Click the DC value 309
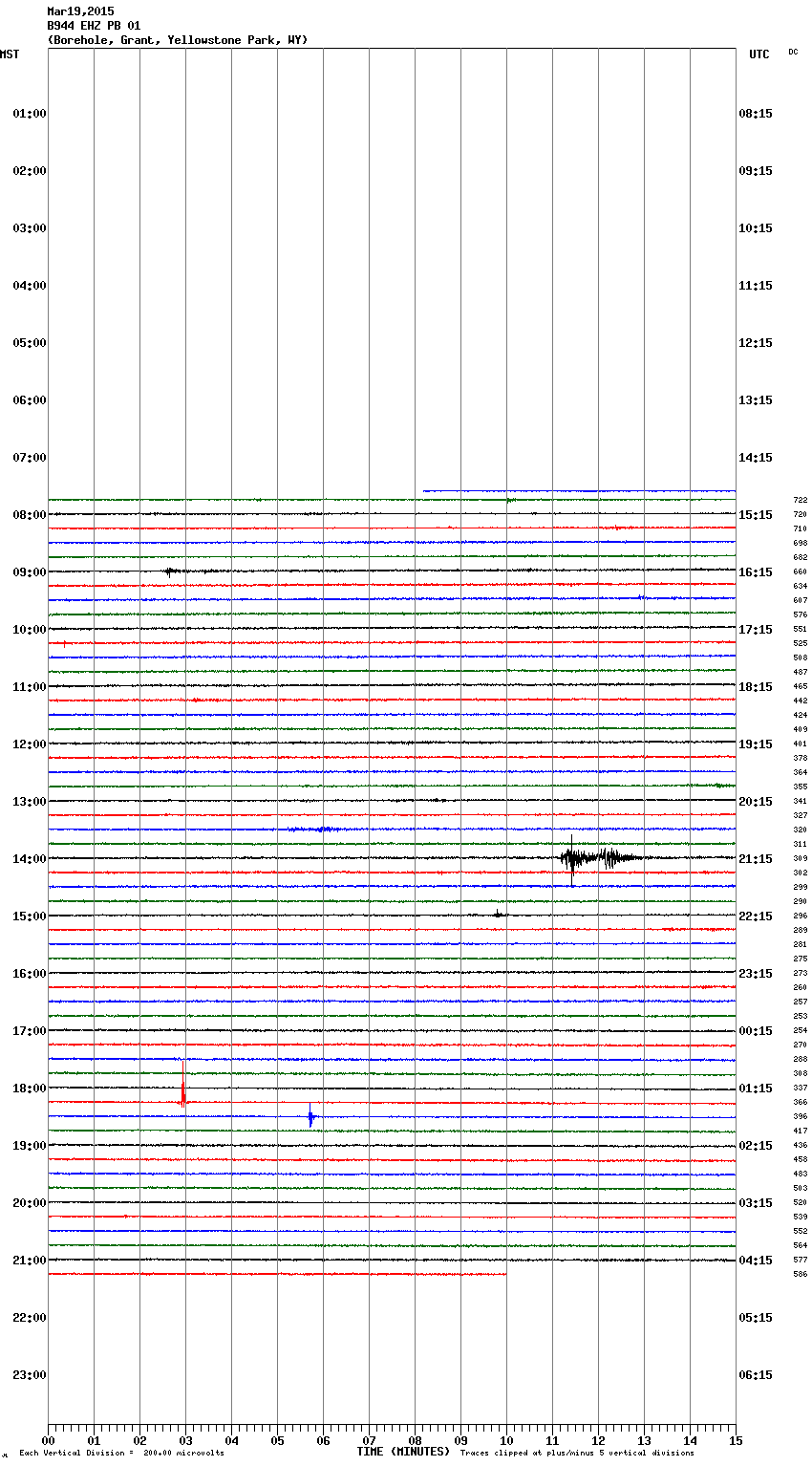Screen dimensions: 812x1466 (801, 858)
